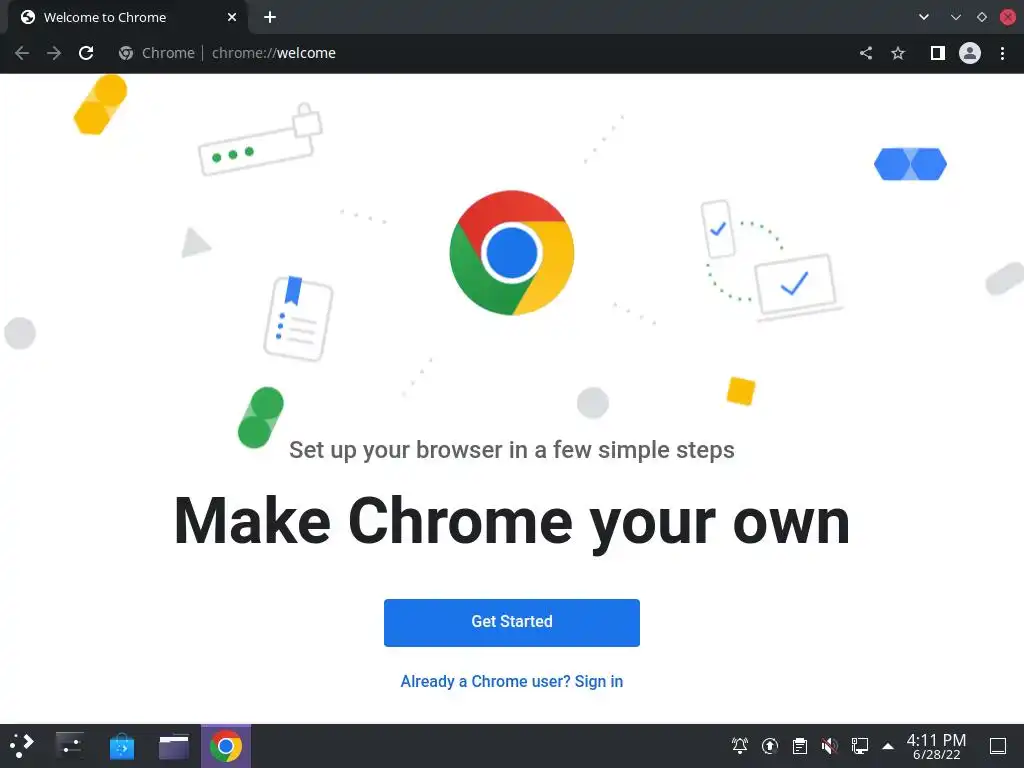
Task: Expand hidden system tray icons arrow
Action: 888,746
